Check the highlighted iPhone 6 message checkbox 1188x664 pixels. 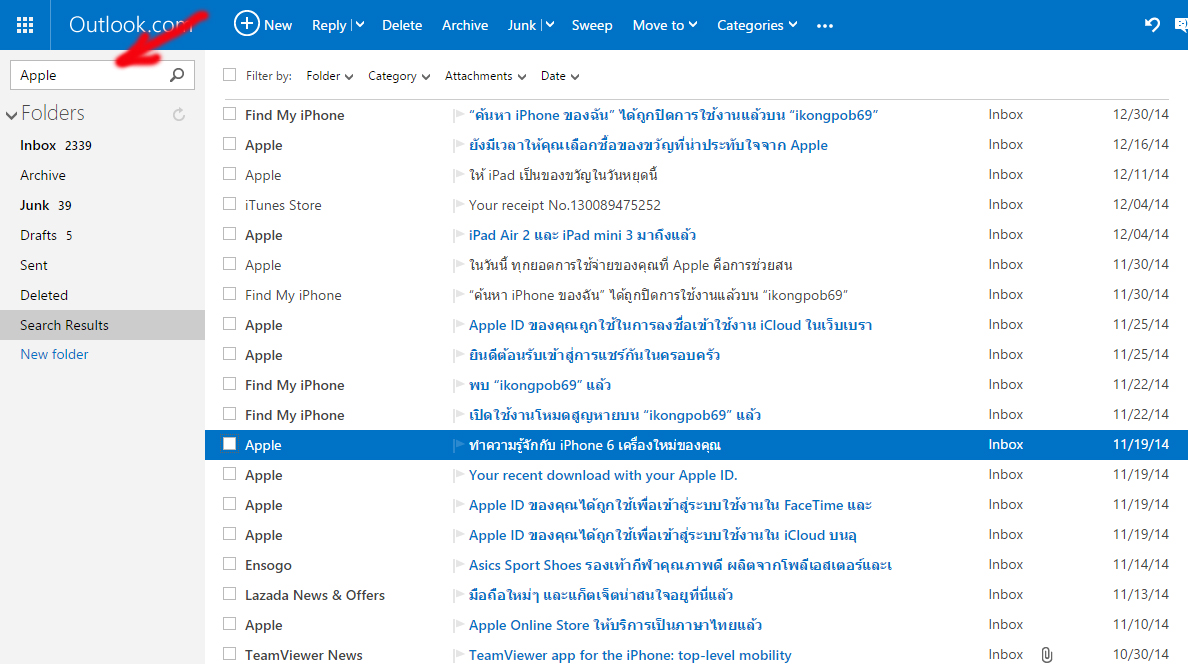(230, 443)
